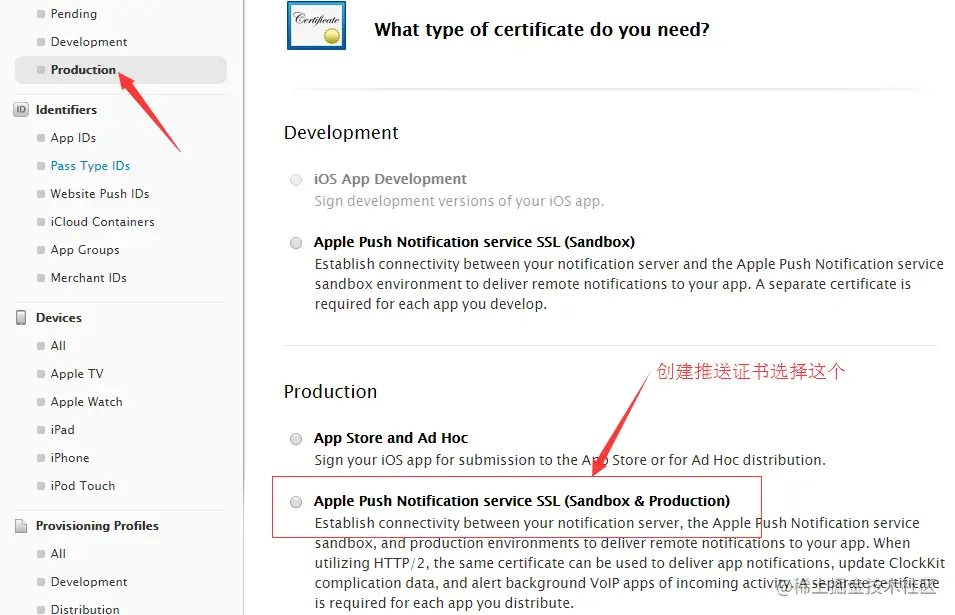Open iPod Touch devices list
955x615 pixels.
click(82, 486)
